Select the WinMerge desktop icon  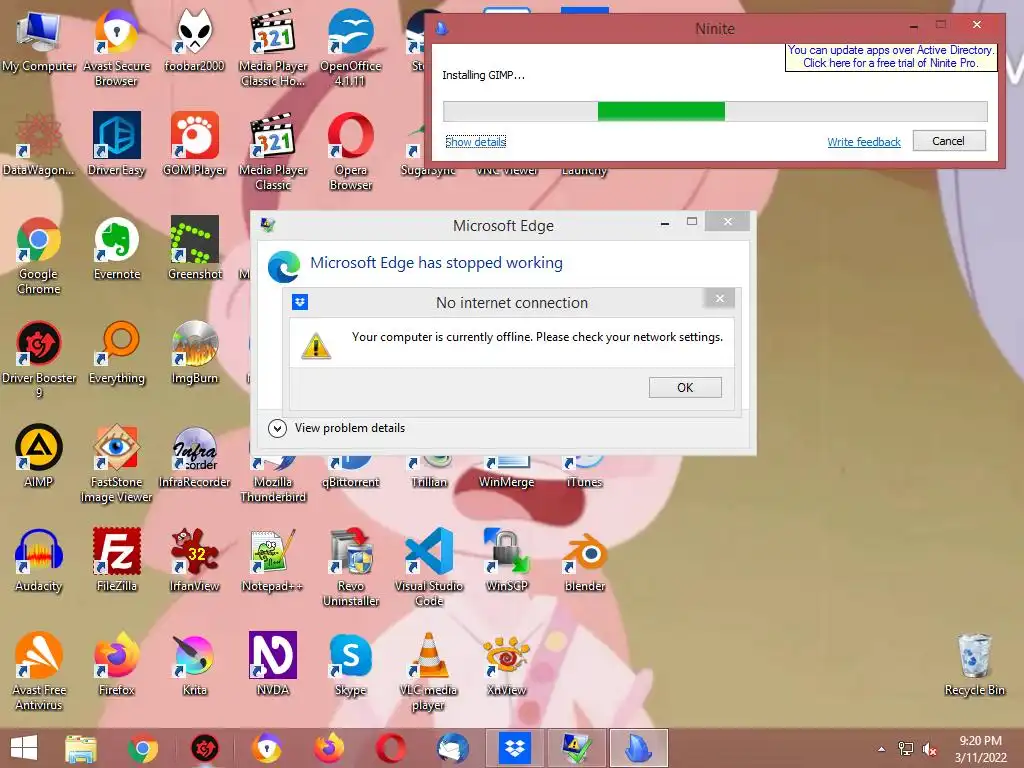(507, 472)
